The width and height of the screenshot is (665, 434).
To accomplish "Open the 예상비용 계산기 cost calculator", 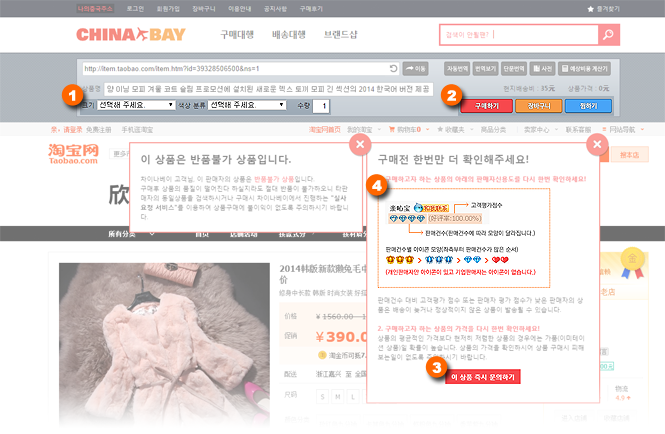I will coord(584,69).
